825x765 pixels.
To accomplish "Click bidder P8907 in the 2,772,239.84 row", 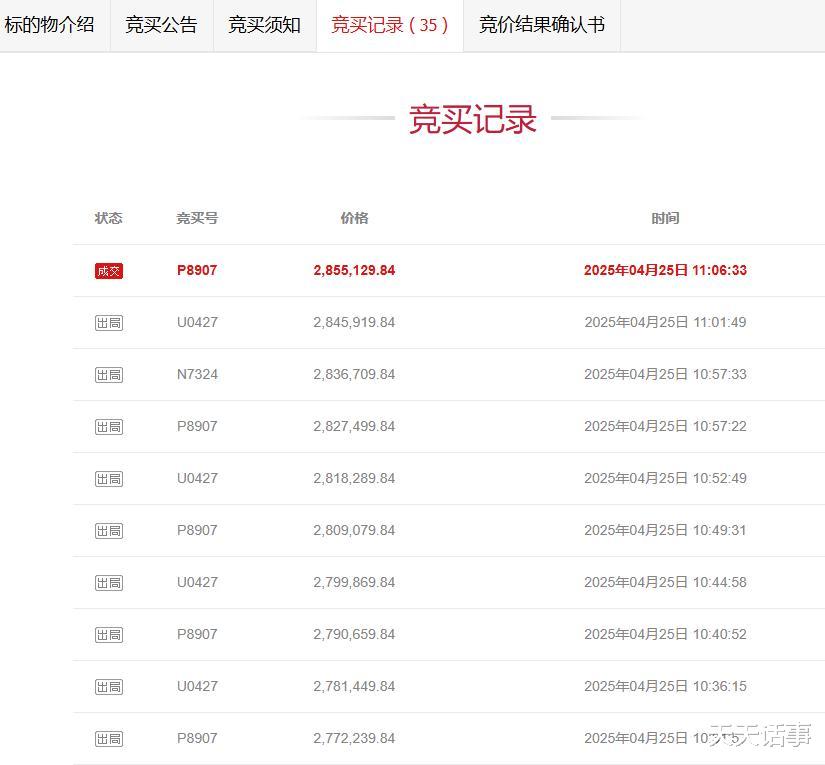I will [197, 739].
